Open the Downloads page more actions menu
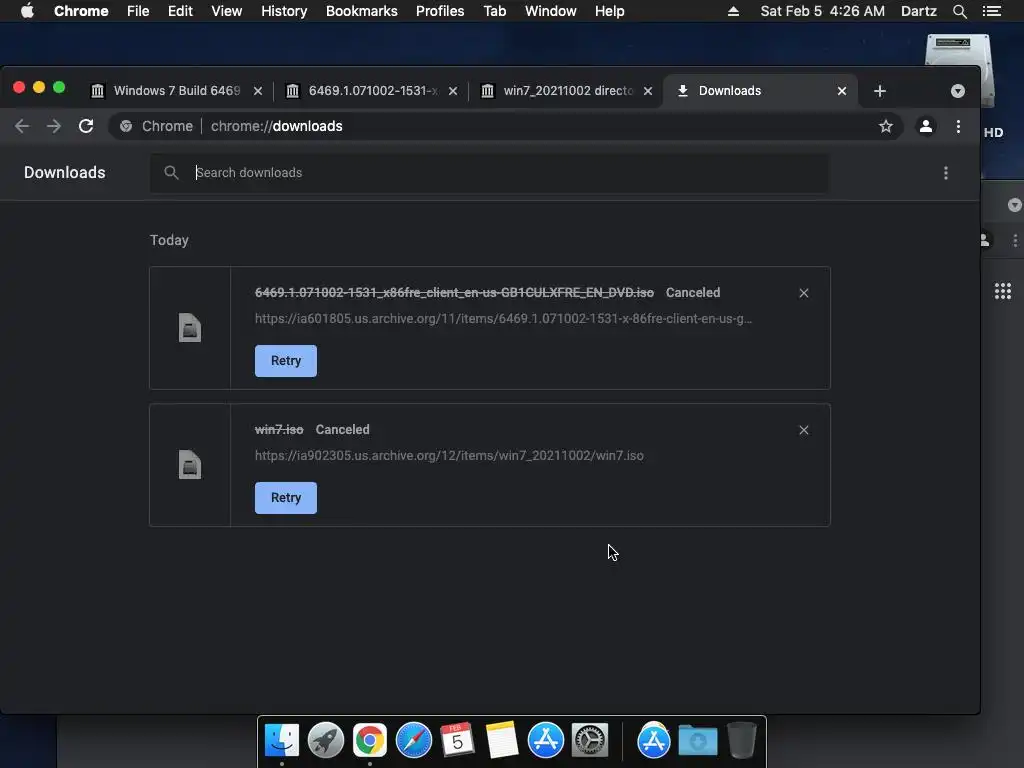1024x768 pixels. pos(946,173)
